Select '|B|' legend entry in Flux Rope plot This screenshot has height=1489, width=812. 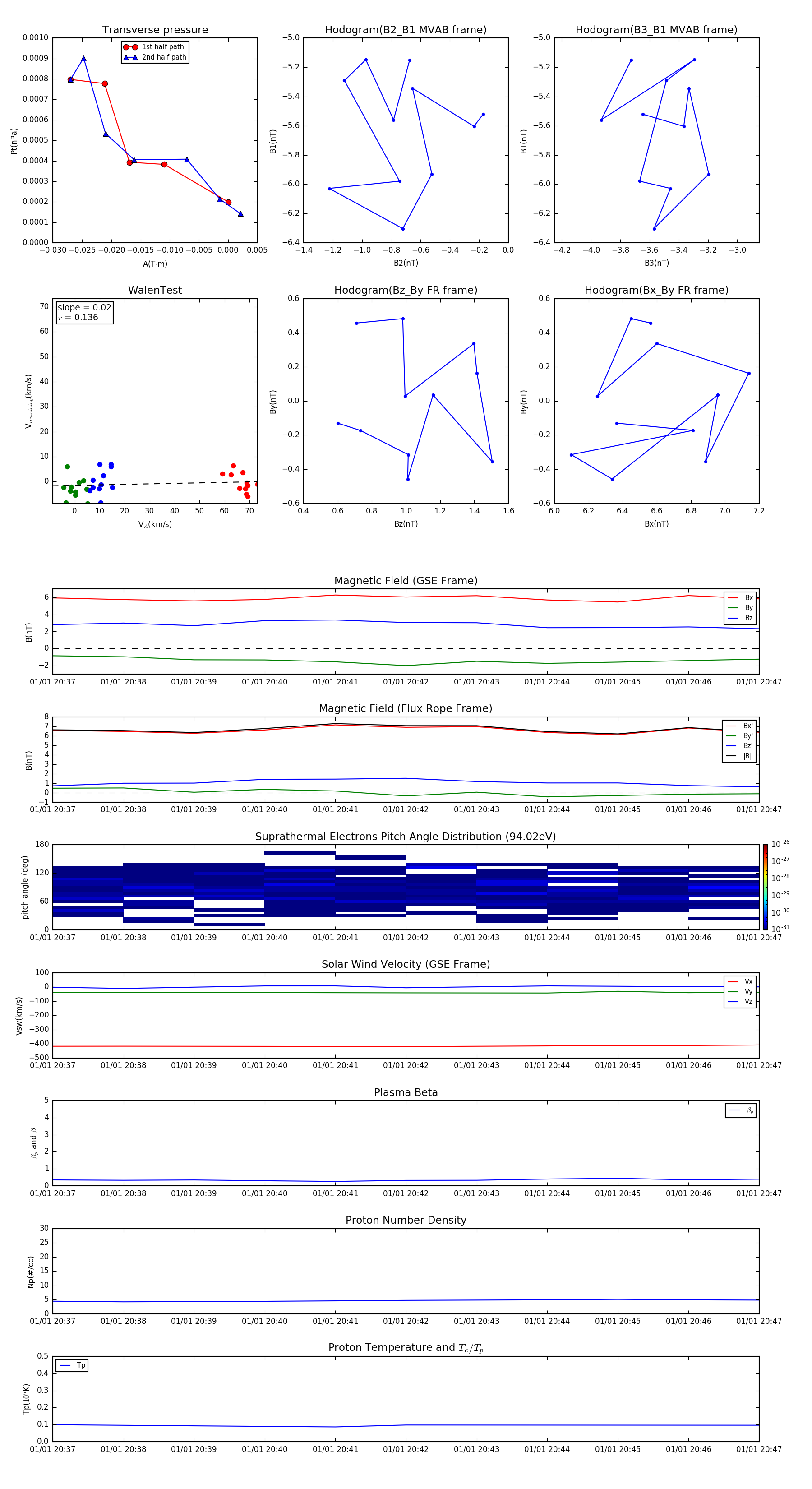(739, 756)
